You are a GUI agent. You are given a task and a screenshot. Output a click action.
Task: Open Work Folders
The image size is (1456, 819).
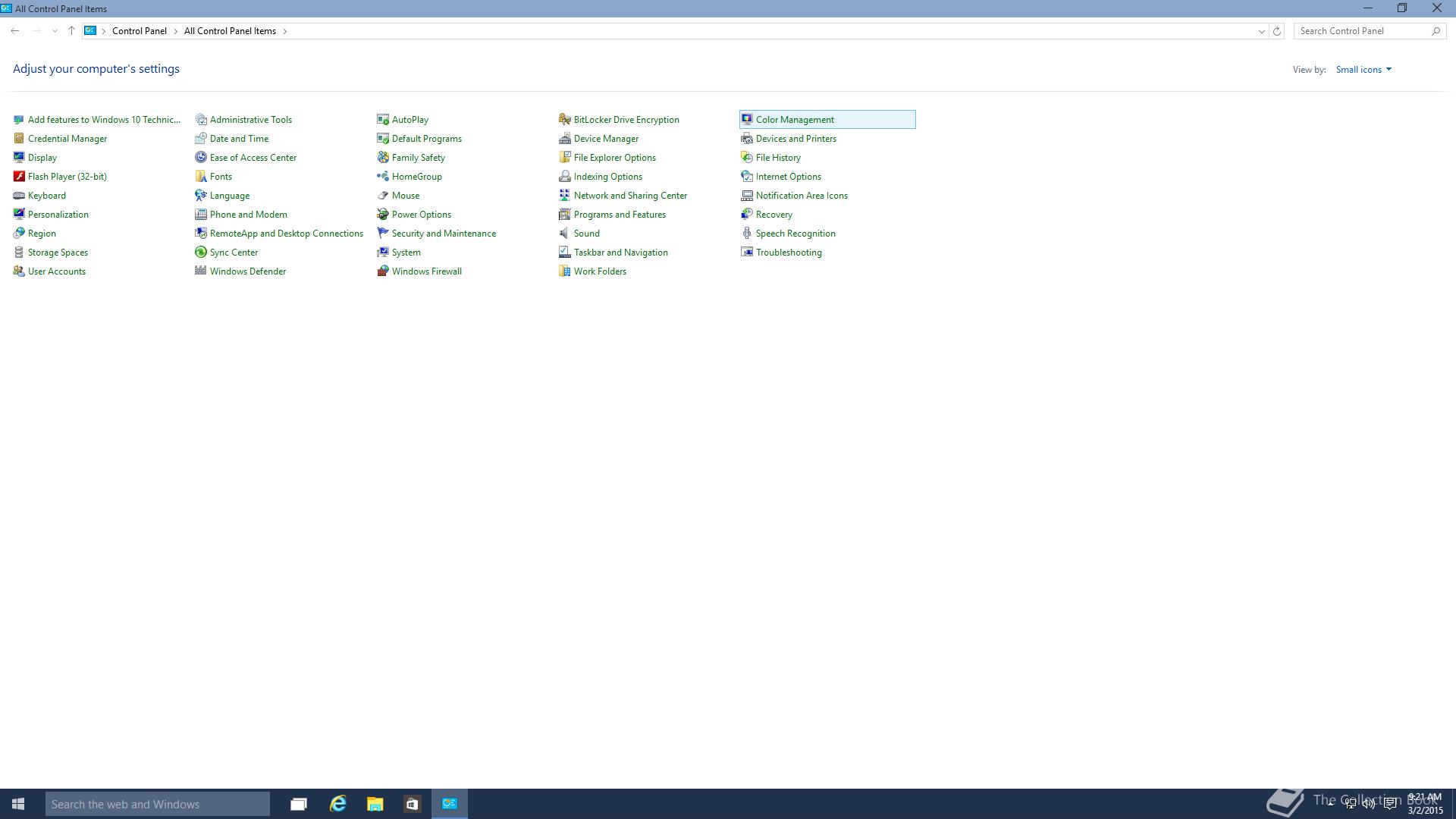click(600, 271)
